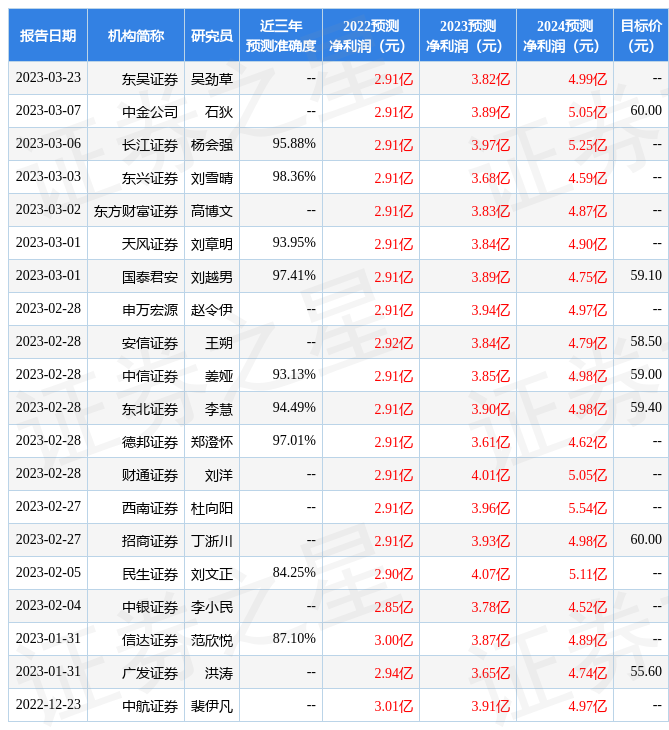669x730 pixels.
Task: Click the 2023-02-05 report date
Action: tap(48, 573)
